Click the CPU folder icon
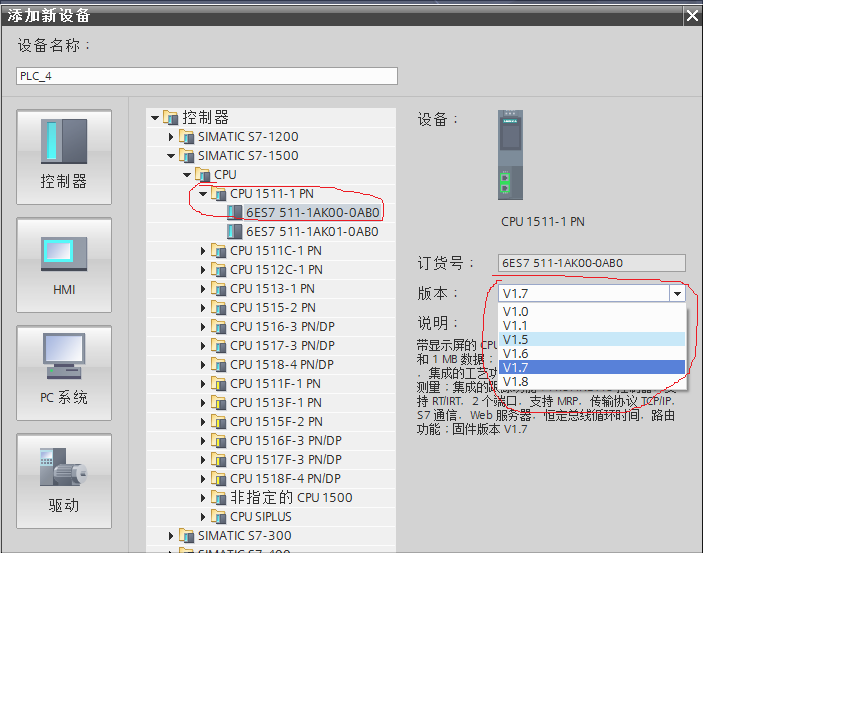The image size is (856, 728). tap(203, 175)
